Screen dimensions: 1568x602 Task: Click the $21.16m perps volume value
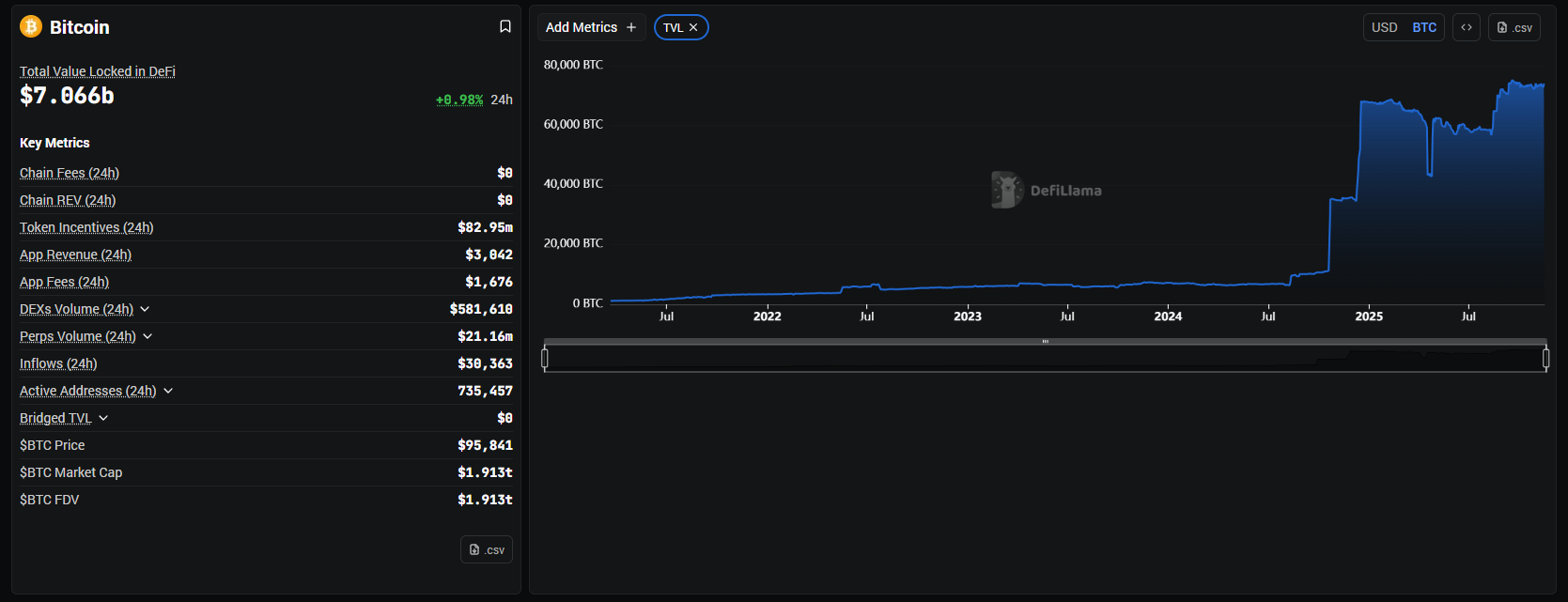[485, 336]
